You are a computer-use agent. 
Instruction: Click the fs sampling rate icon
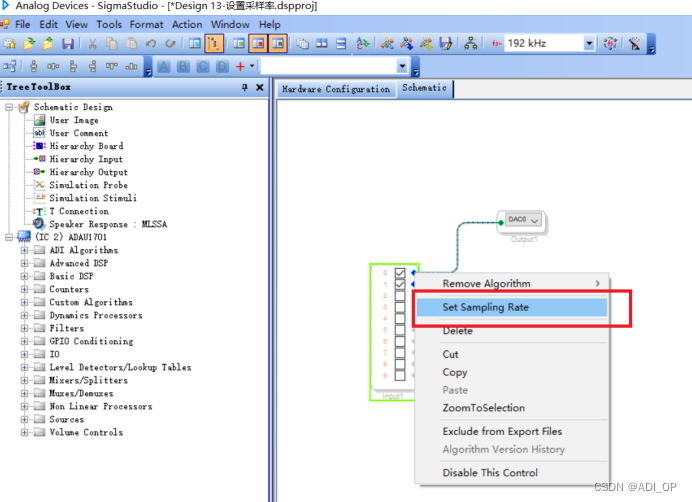click(496, 43)
